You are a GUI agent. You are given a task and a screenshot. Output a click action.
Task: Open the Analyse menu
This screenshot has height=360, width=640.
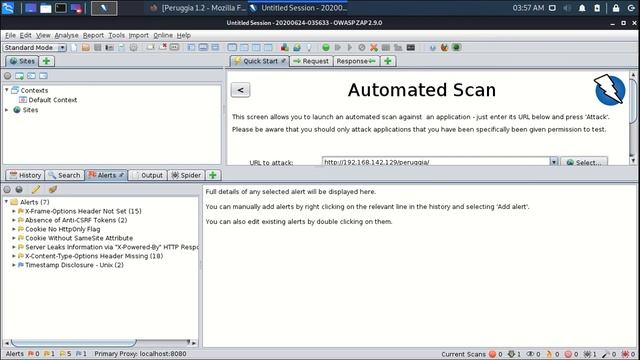click(x=66, y=36)
